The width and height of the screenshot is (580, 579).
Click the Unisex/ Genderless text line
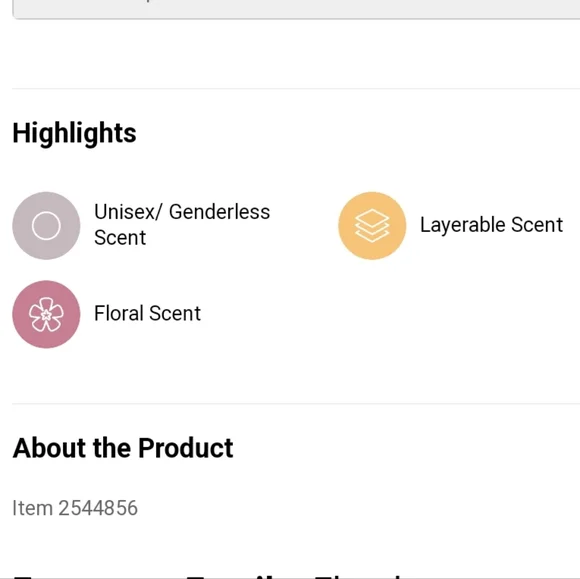[x=182, y=212]
